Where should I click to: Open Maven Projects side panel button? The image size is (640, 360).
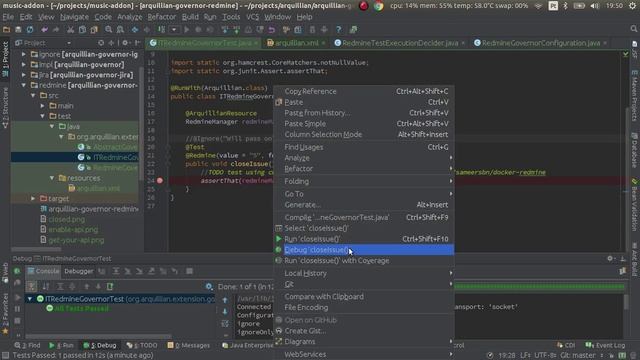click(634, 95)
